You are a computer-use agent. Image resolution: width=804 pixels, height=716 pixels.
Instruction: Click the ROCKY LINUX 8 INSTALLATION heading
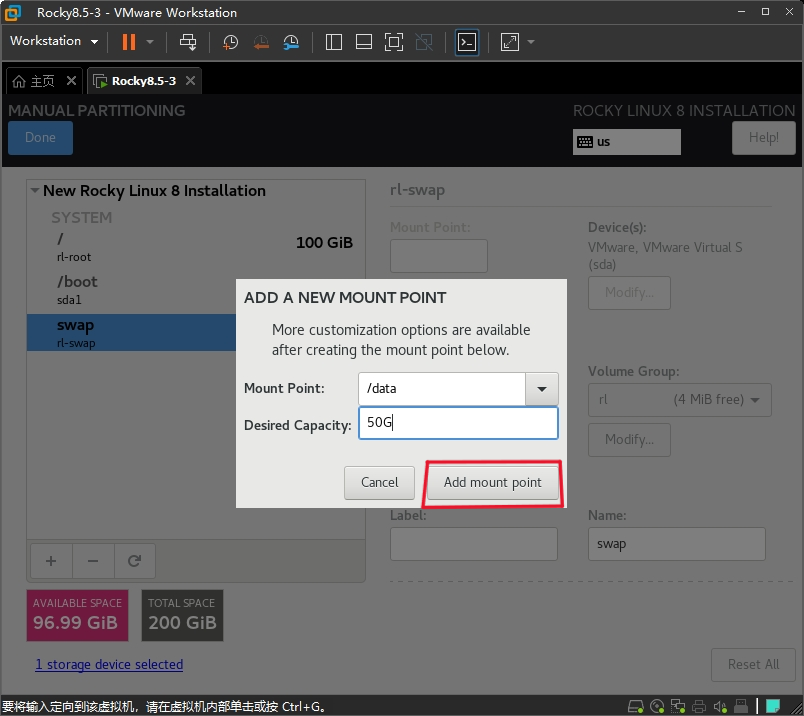684,110
